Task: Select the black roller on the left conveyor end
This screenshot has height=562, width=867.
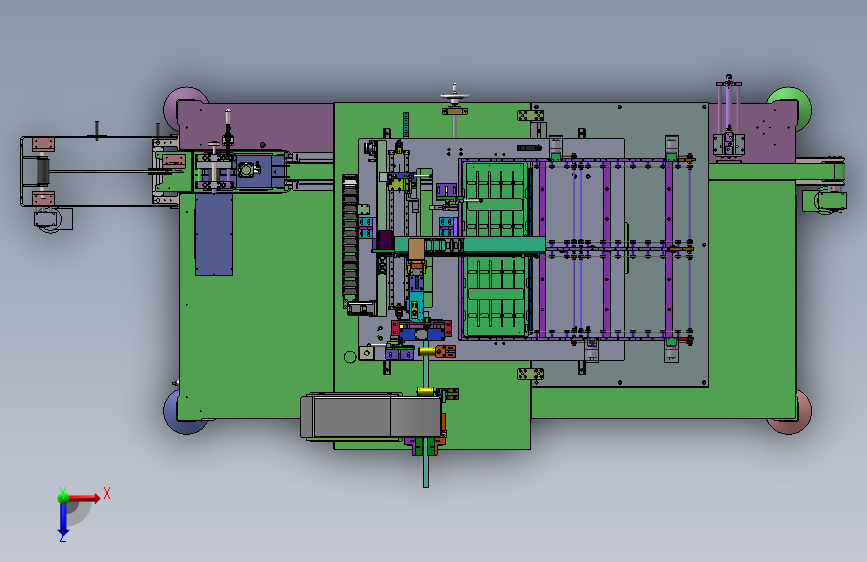Action: [42, 171]
